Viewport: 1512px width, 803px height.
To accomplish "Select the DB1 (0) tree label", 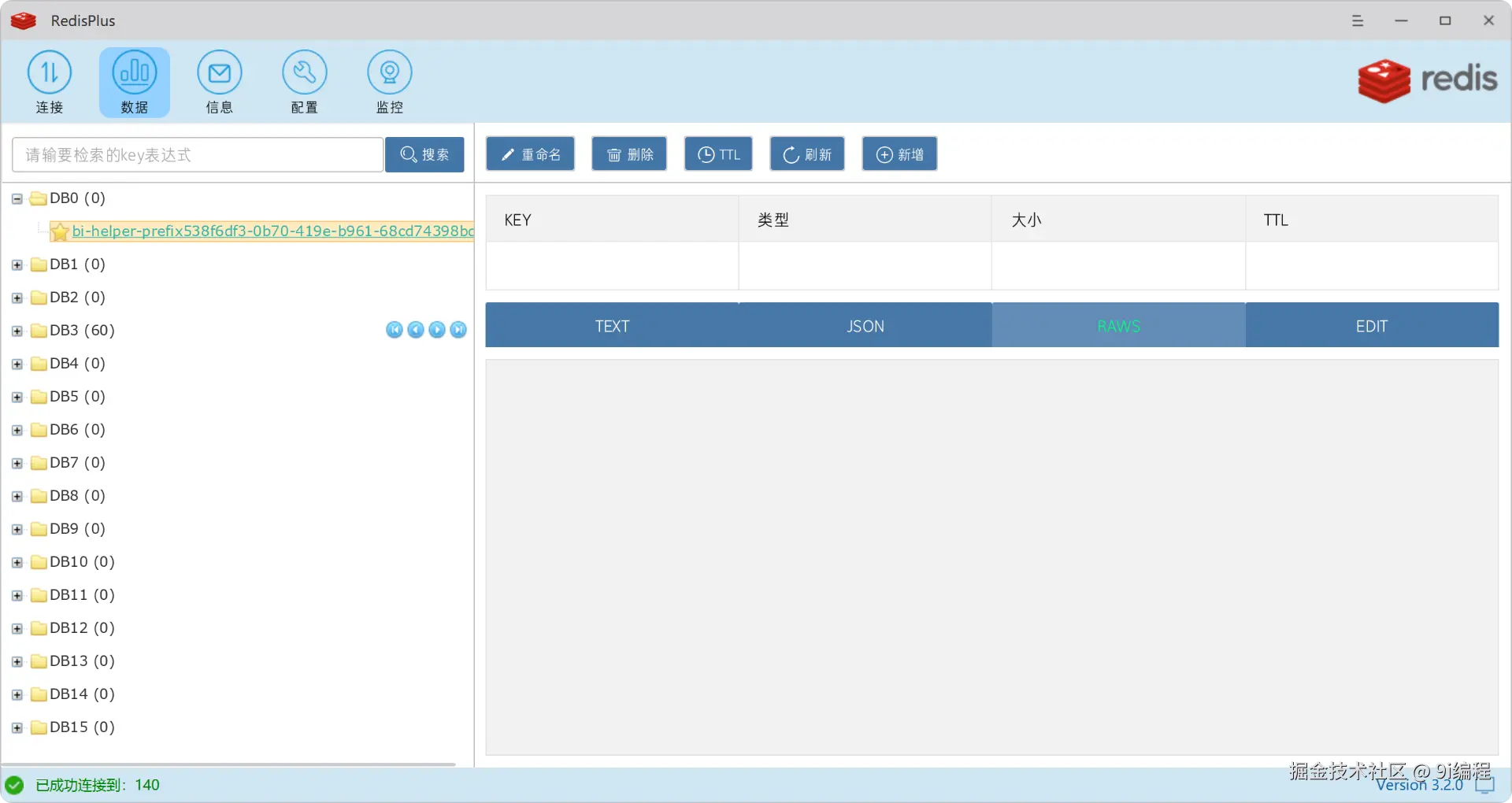I will [77, 265].
